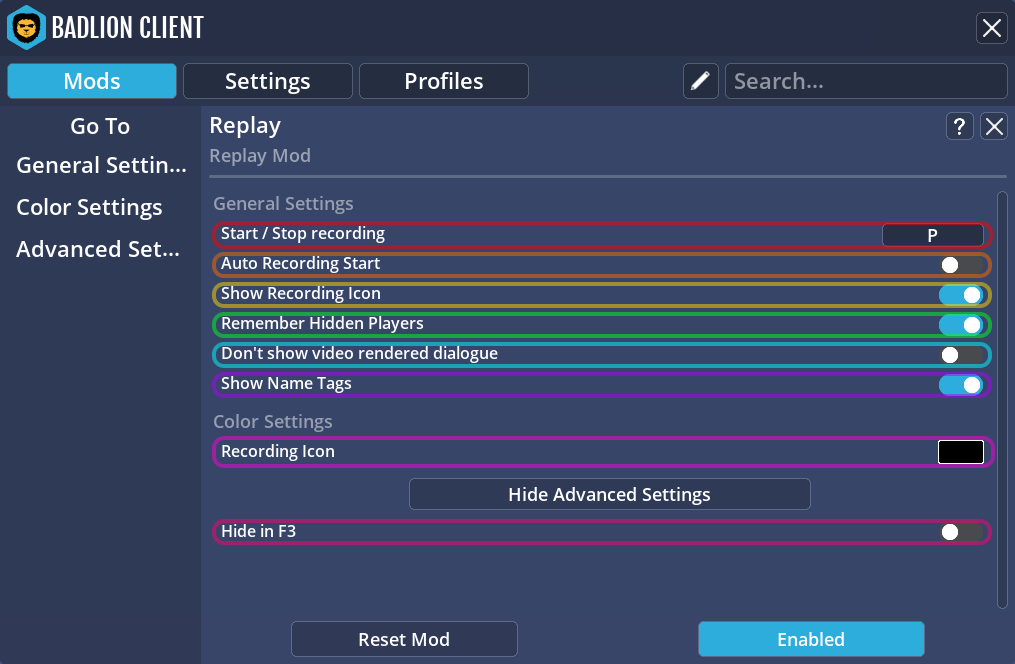Viewport: 1015px width, 664px height.
Task: Turn off Remember Hidden Players
Action: point(961,325)
